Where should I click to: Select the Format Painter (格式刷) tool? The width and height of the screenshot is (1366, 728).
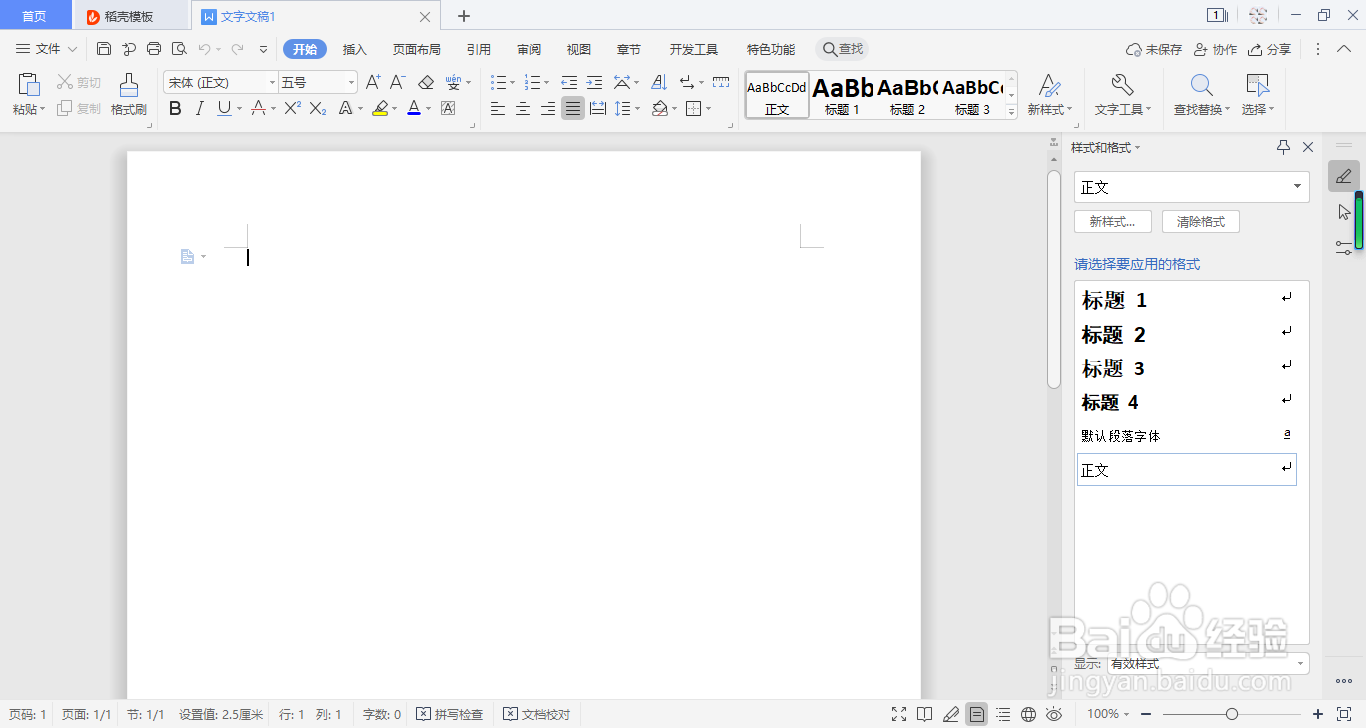tap(129, 94)
